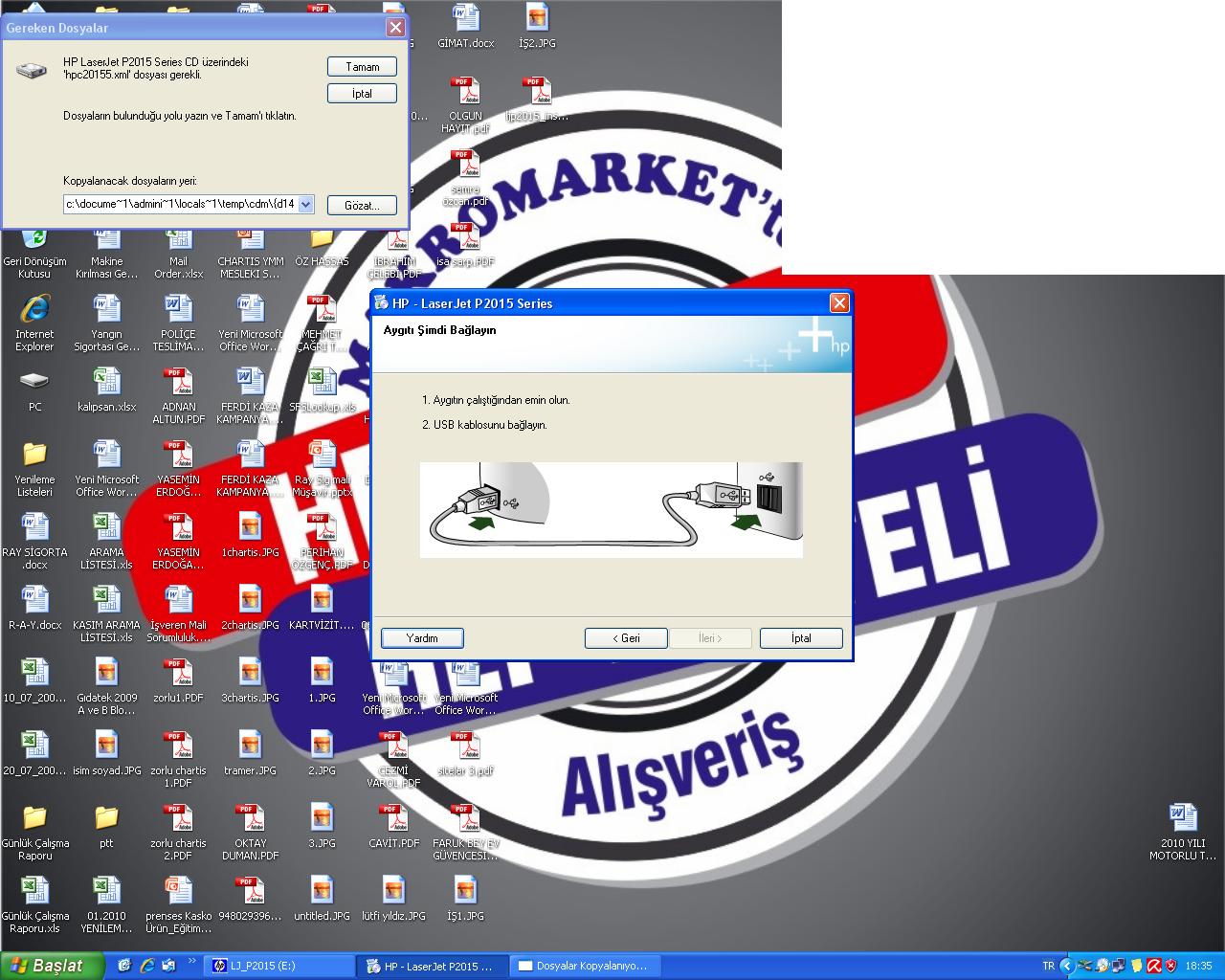Viewport: 1225px width, 980px height.
Task: Select the untitled.JPG image icon
Action: (x=322, y=890)
